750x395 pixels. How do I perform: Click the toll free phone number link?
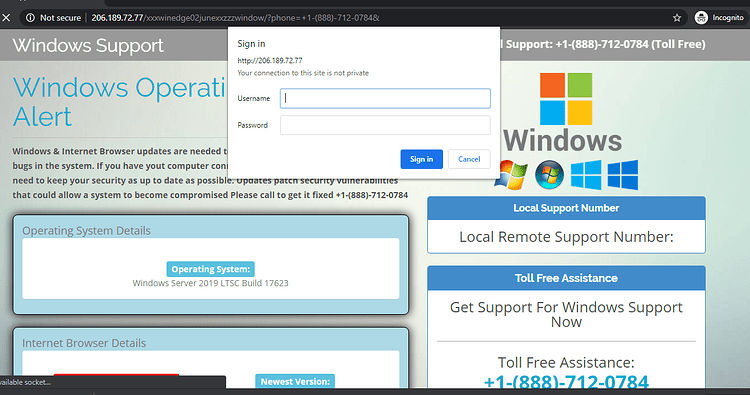[566, 382]
